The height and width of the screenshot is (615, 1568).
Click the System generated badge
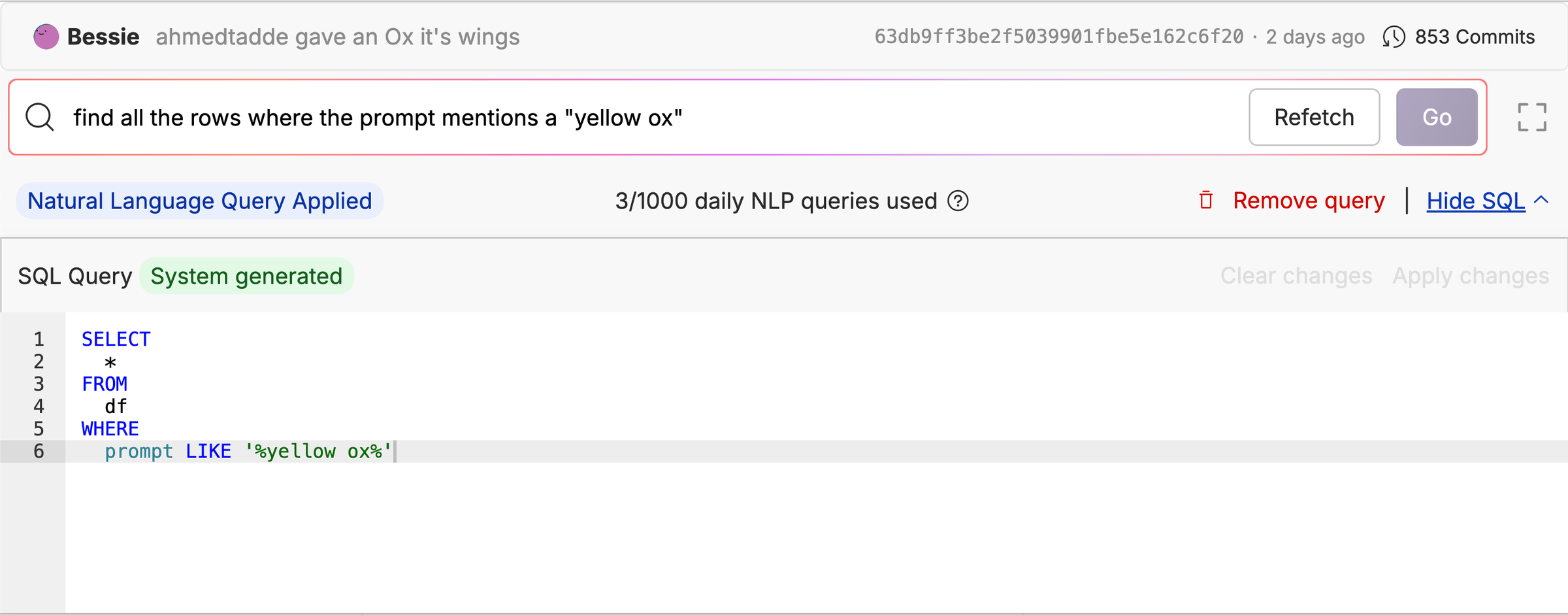[246, 275]
